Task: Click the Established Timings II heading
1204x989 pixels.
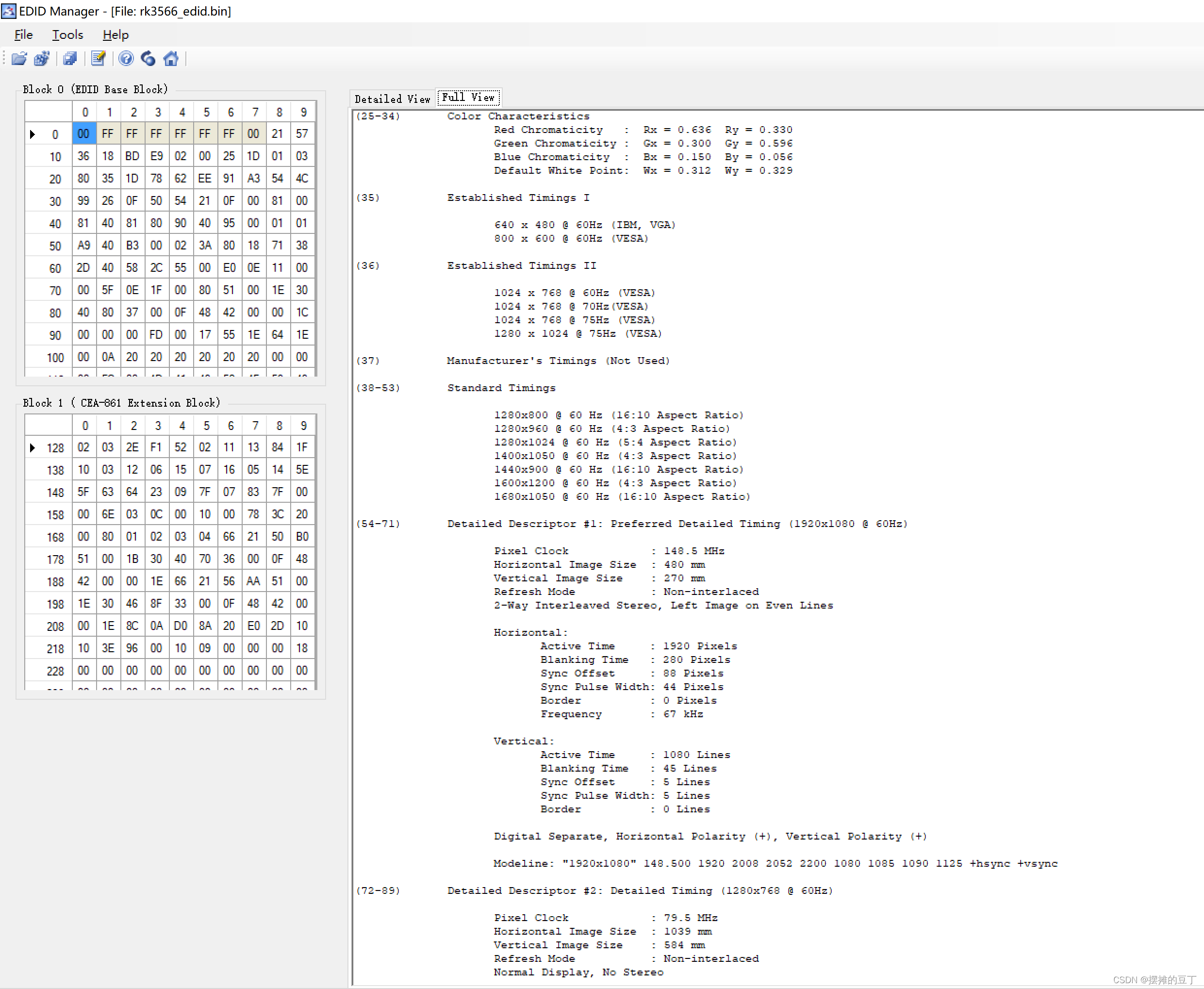Action: click(521, 265)
